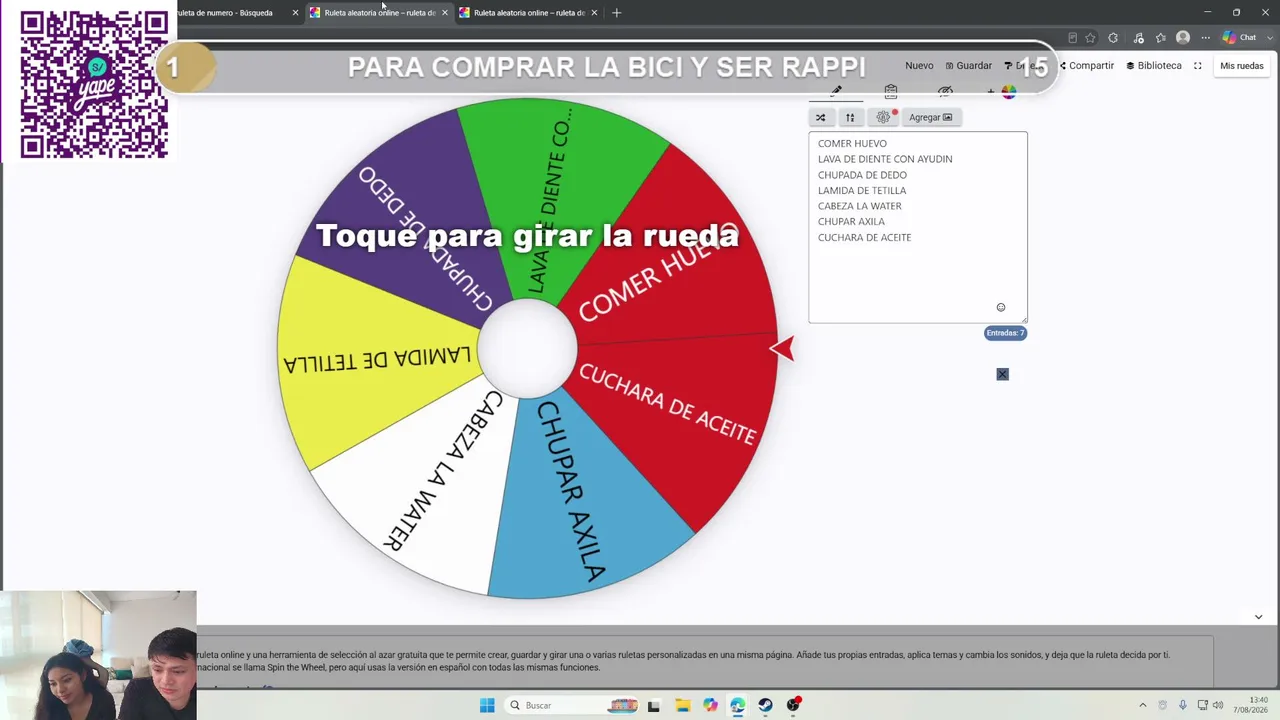Open the color wheel add-wheel tab
This screenshot has width=1280, height=720.
pyautogui.click(x=1003, y=92)
